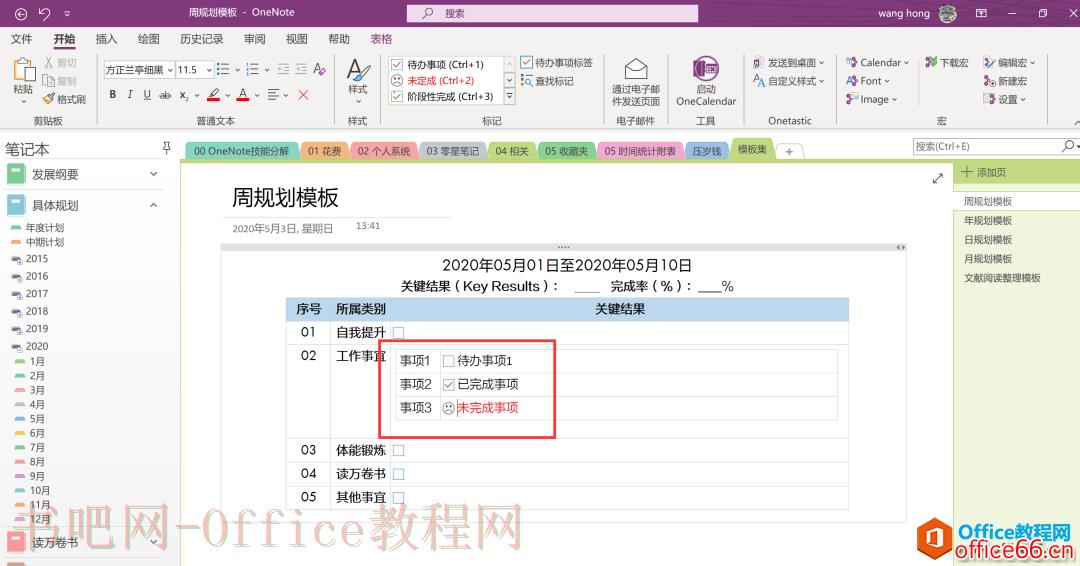
Task: Open the 文件 menu
Action: click(21, 39)
